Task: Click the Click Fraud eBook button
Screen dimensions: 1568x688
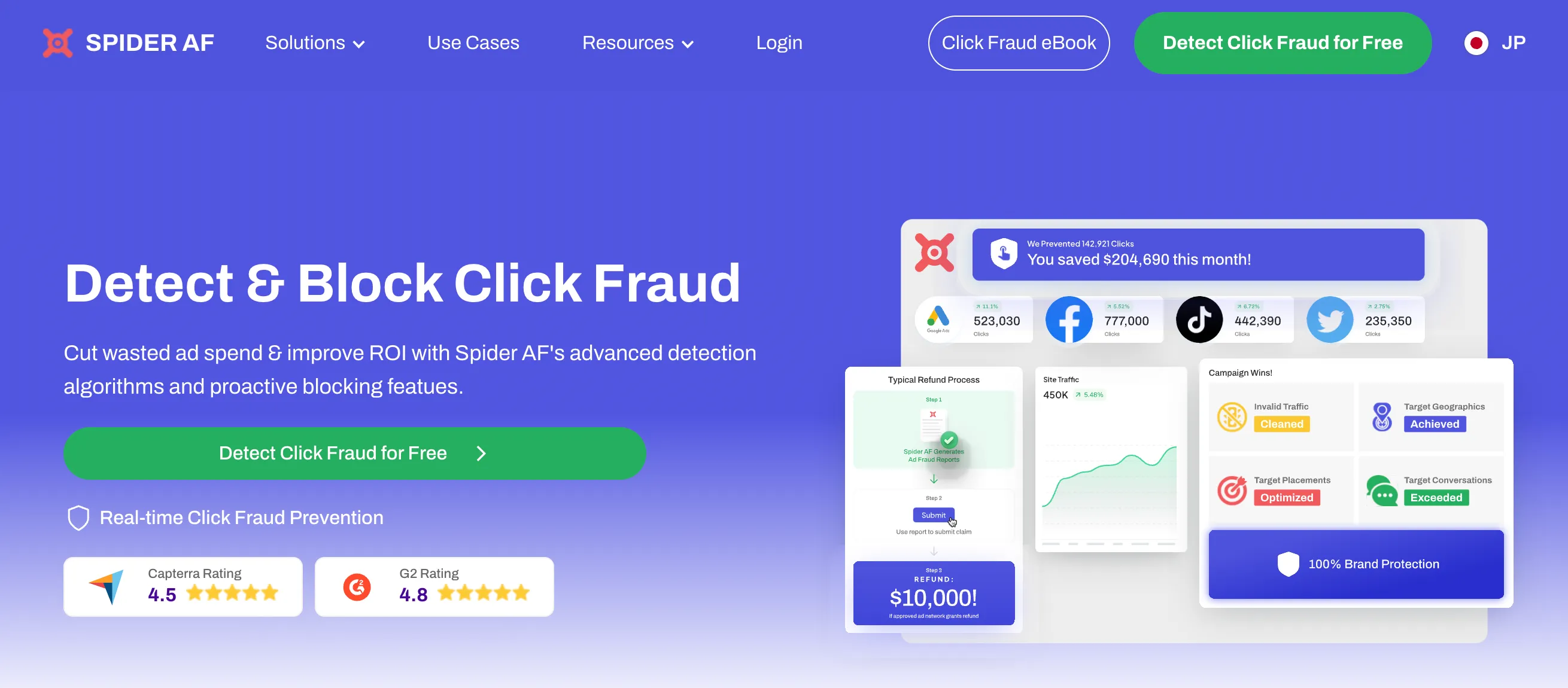Action: point(1019,43)
